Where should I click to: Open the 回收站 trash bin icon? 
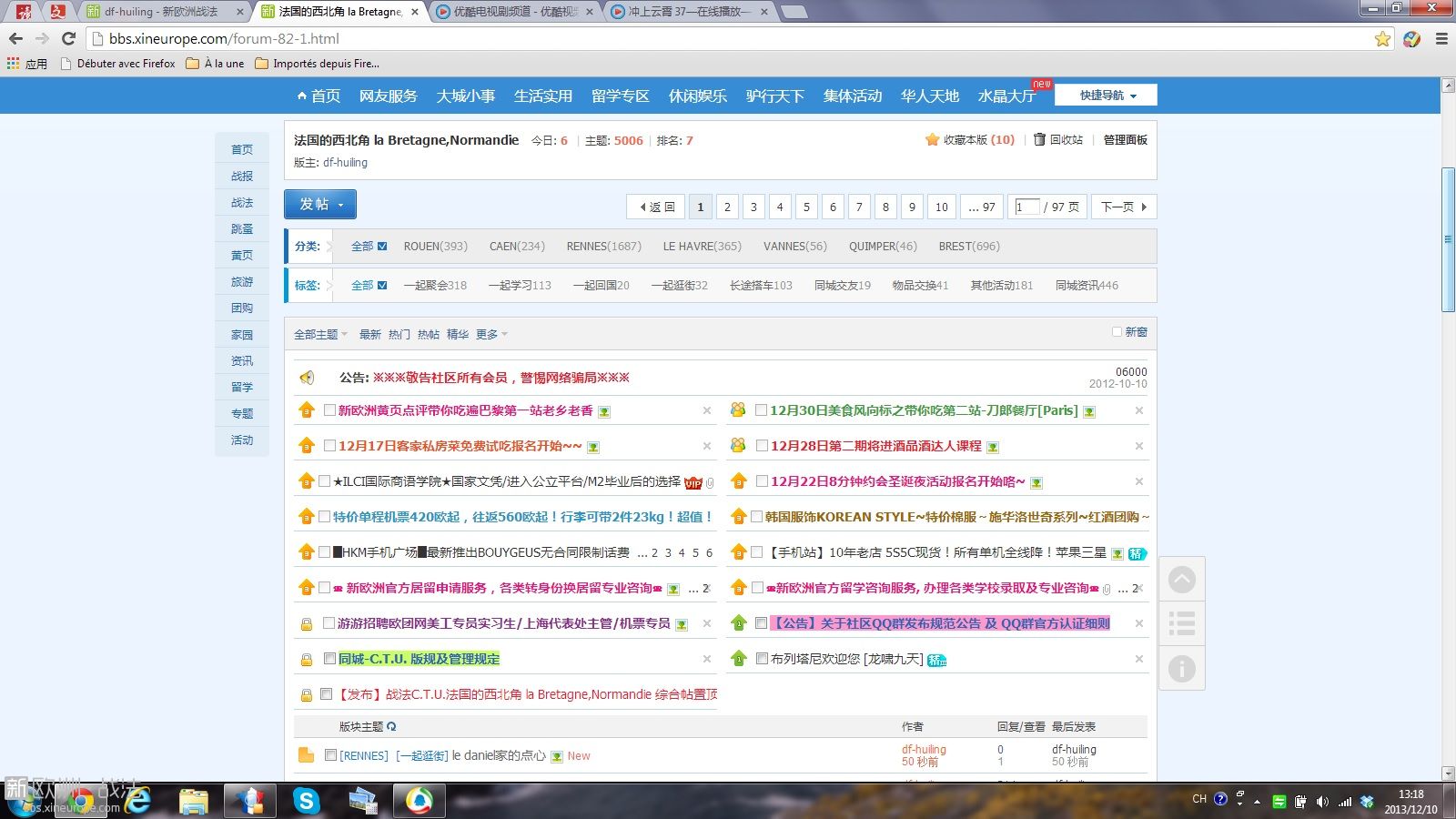pos(1039,139)
